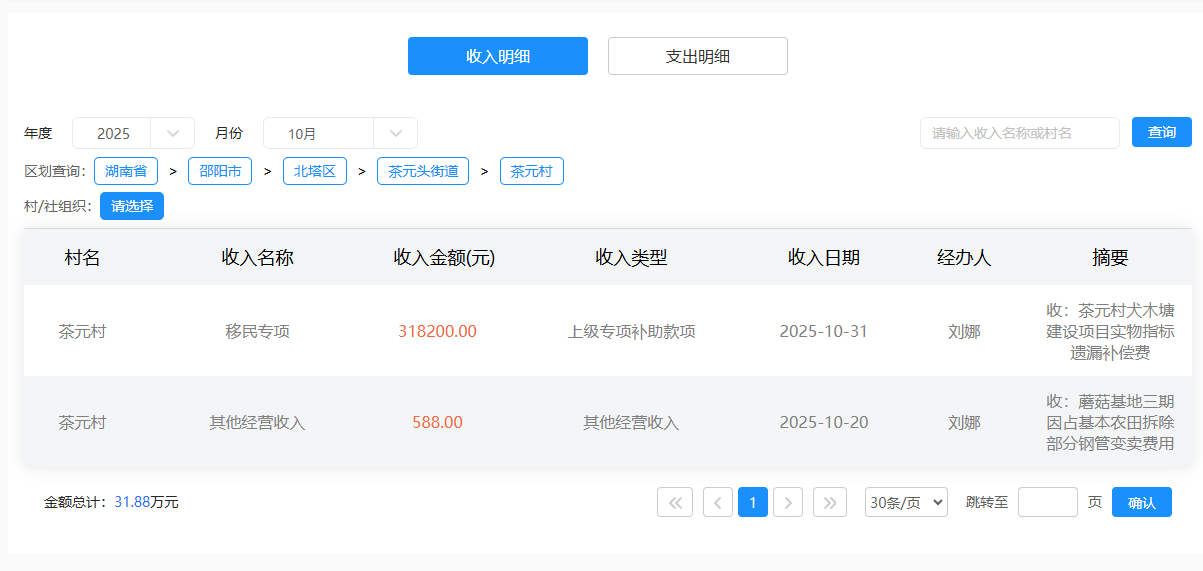Go to first page double-arrow icon
The image size is (1203, 571).
point(674,502)
